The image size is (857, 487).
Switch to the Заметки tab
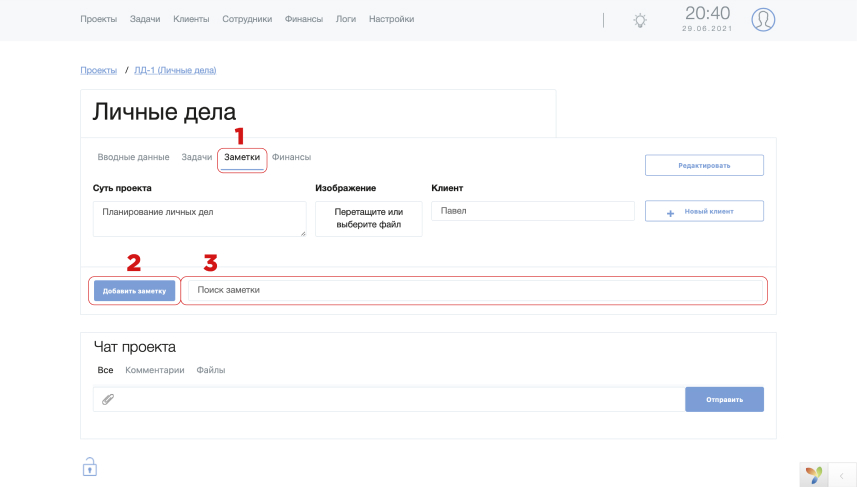coord(242,157)
